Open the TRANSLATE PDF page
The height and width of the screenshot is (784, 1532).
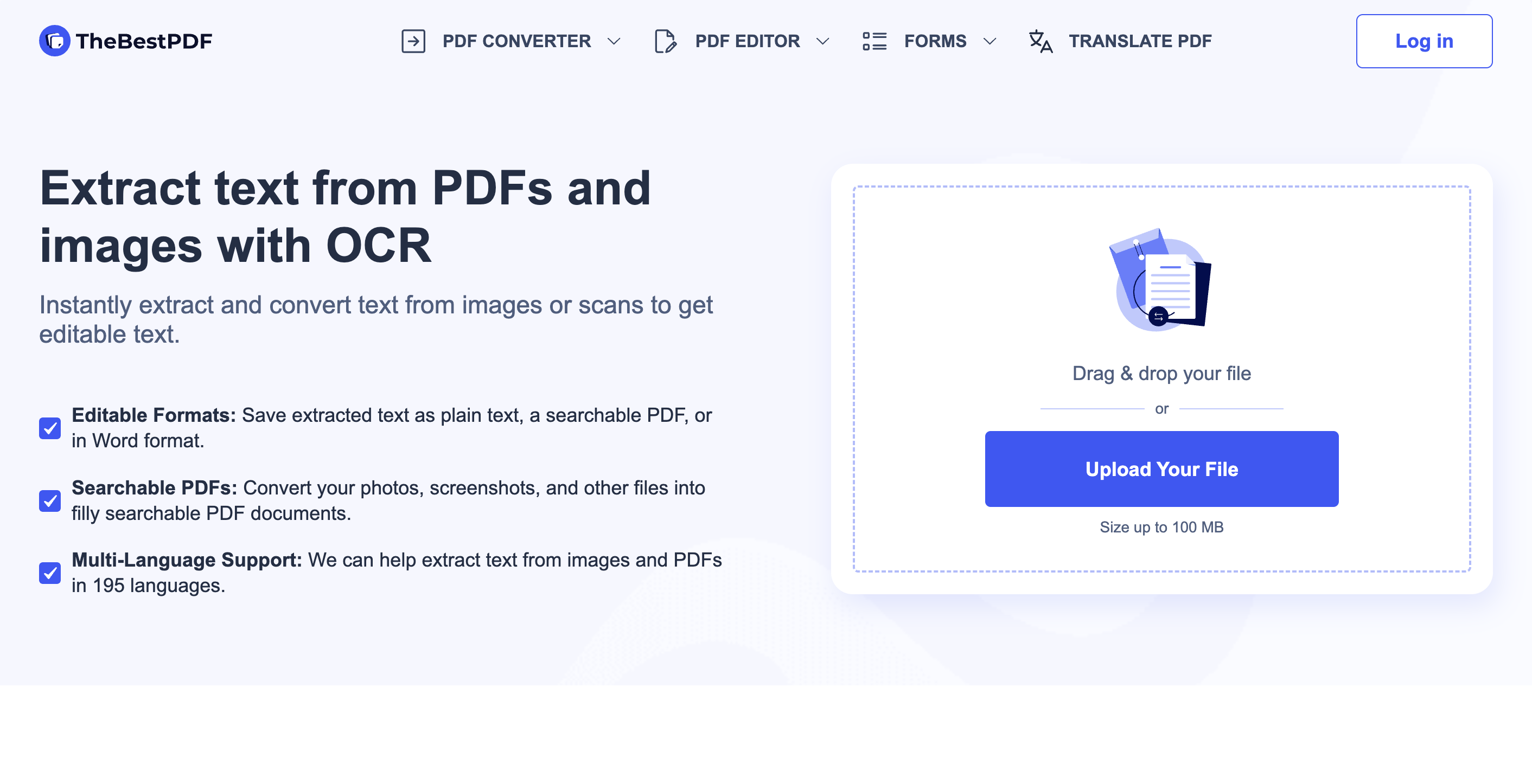[1139, 41]
